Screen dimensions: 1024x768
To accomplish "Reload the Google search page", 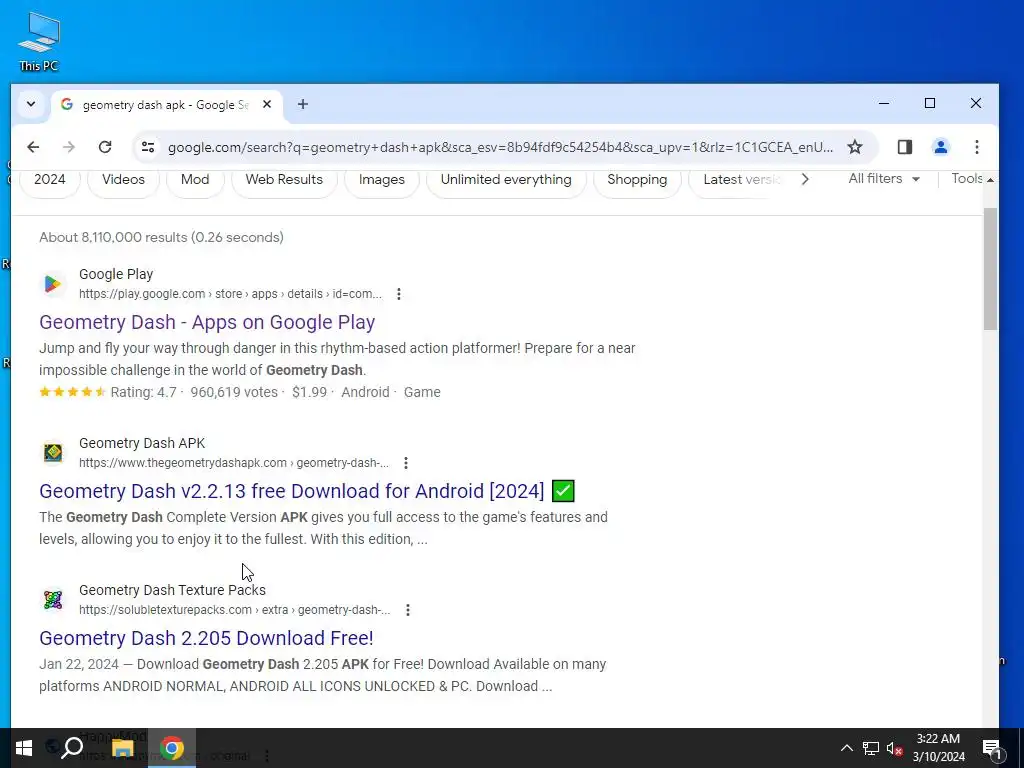I will (105, 147).
